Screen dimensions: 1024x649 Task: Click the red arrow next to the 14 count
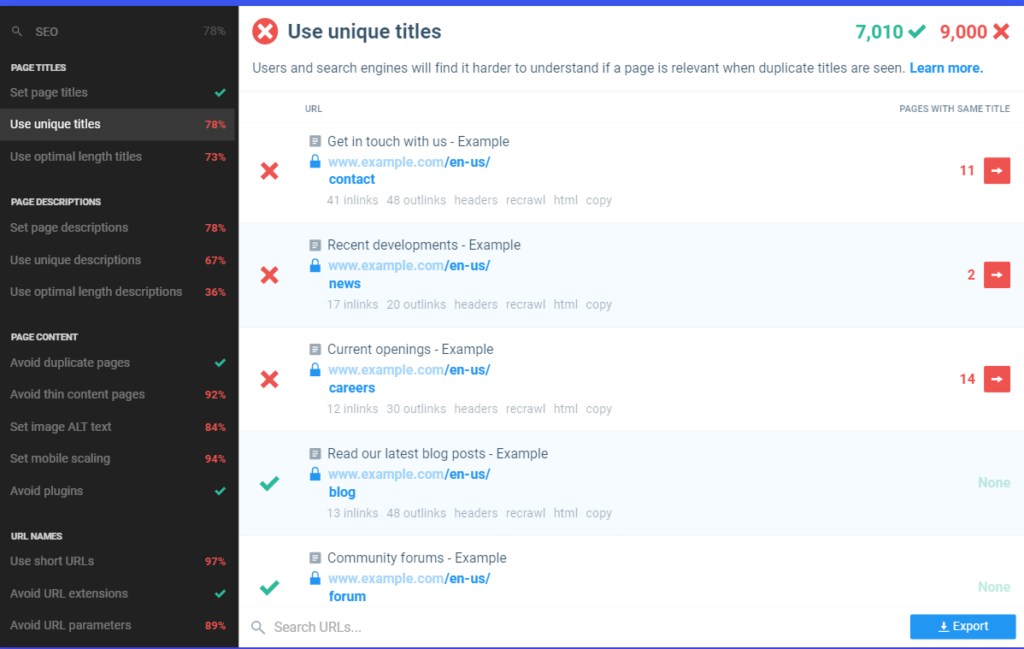[997, 379]
